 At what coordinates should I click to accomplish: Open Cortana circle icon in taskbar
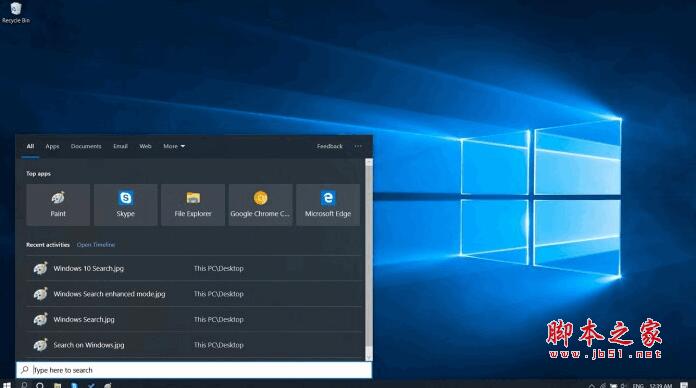point(40,385)
